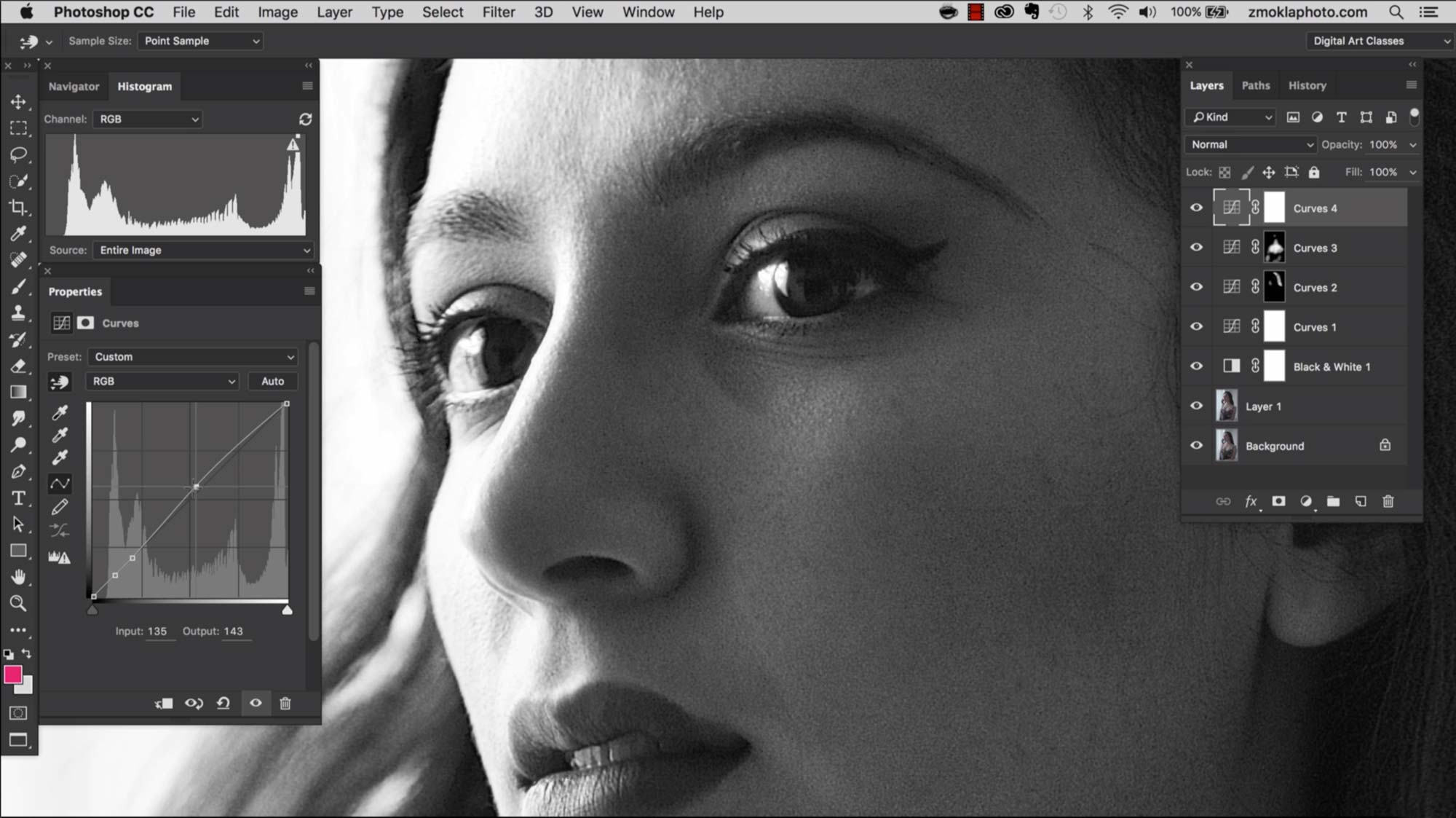
Task: Click the white point eyedropper in Curves
Action: 60,457
